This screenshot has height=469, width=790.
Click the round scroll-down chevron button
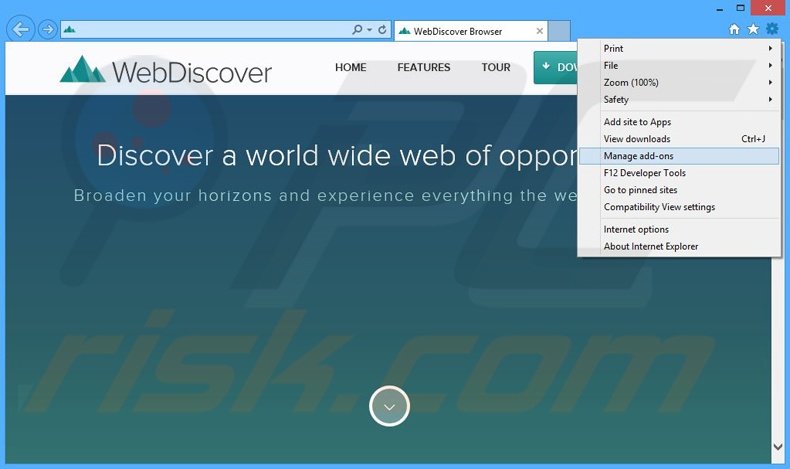(x=389, y=406)
